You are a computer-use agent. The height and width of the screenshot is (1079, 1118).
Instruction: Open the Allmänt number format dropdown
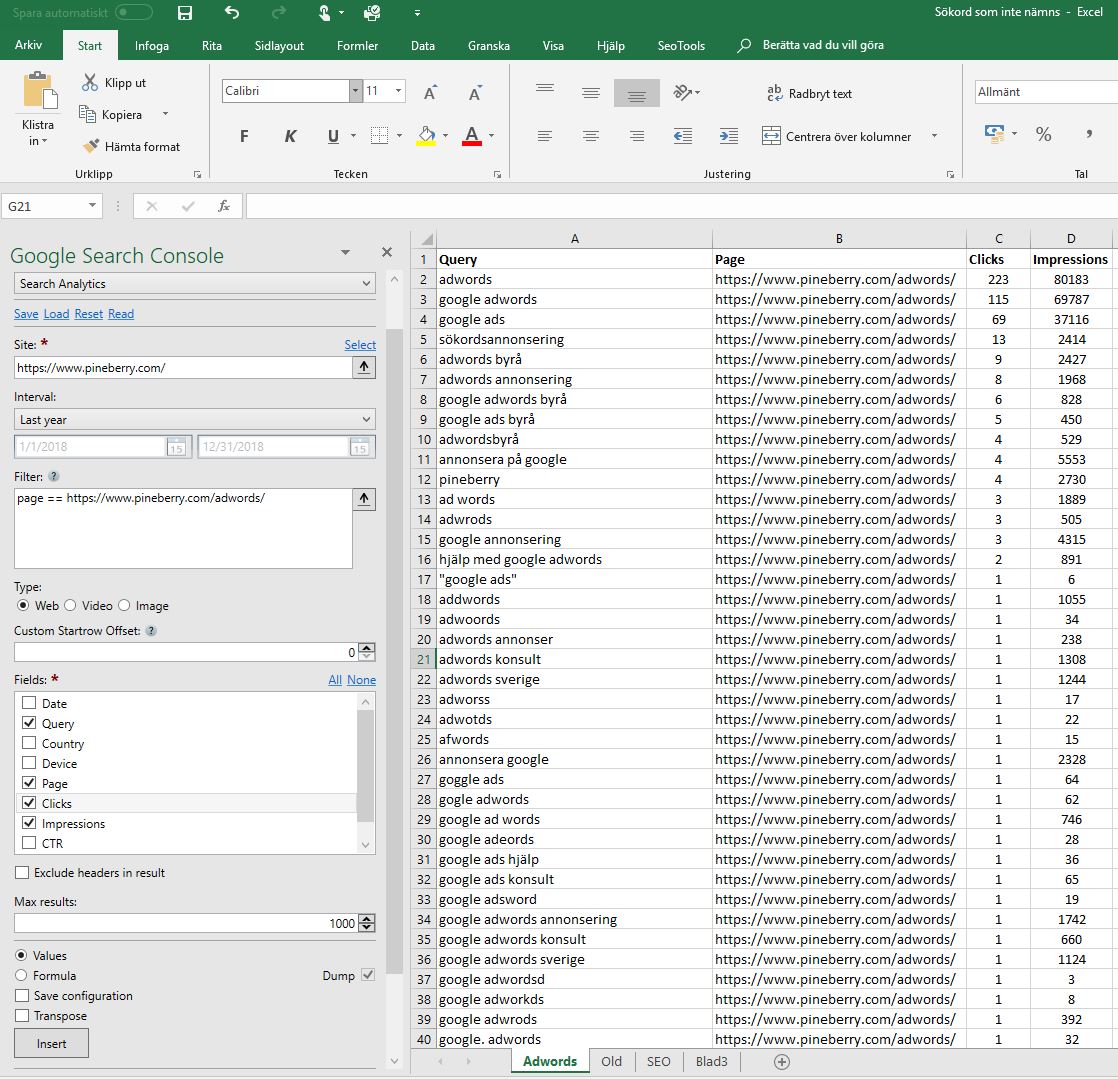pyautogui.click(x=1046, y=91)
